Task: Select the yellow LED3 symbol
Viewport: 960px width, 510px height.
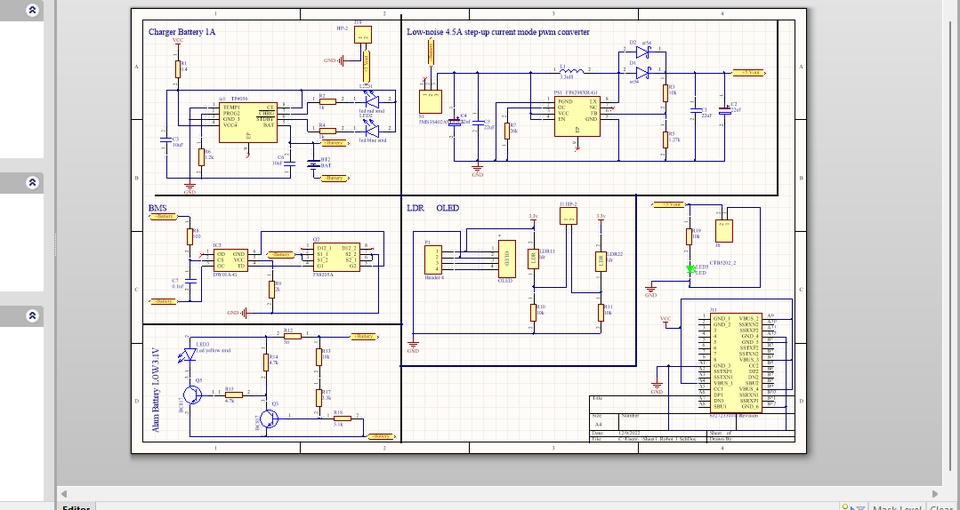Action: (189, 356)
